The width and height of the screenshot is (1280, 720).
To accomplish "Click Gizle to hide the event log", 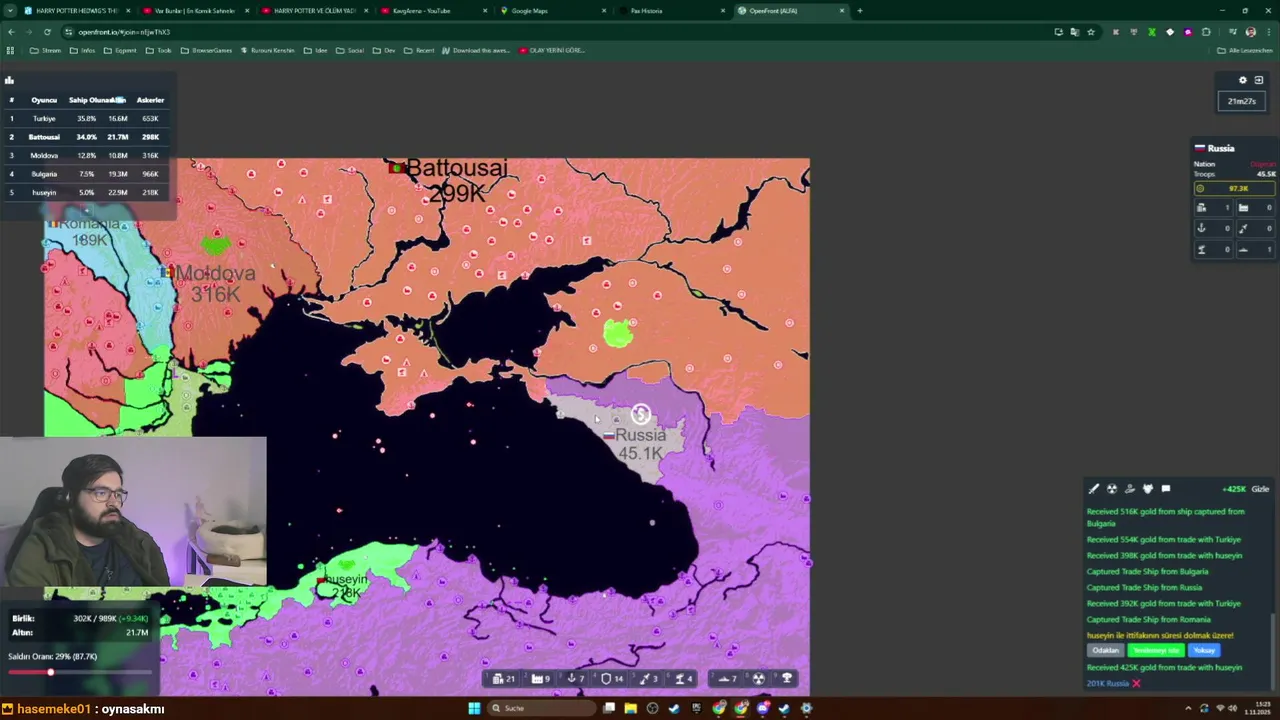I will 1260,489.
